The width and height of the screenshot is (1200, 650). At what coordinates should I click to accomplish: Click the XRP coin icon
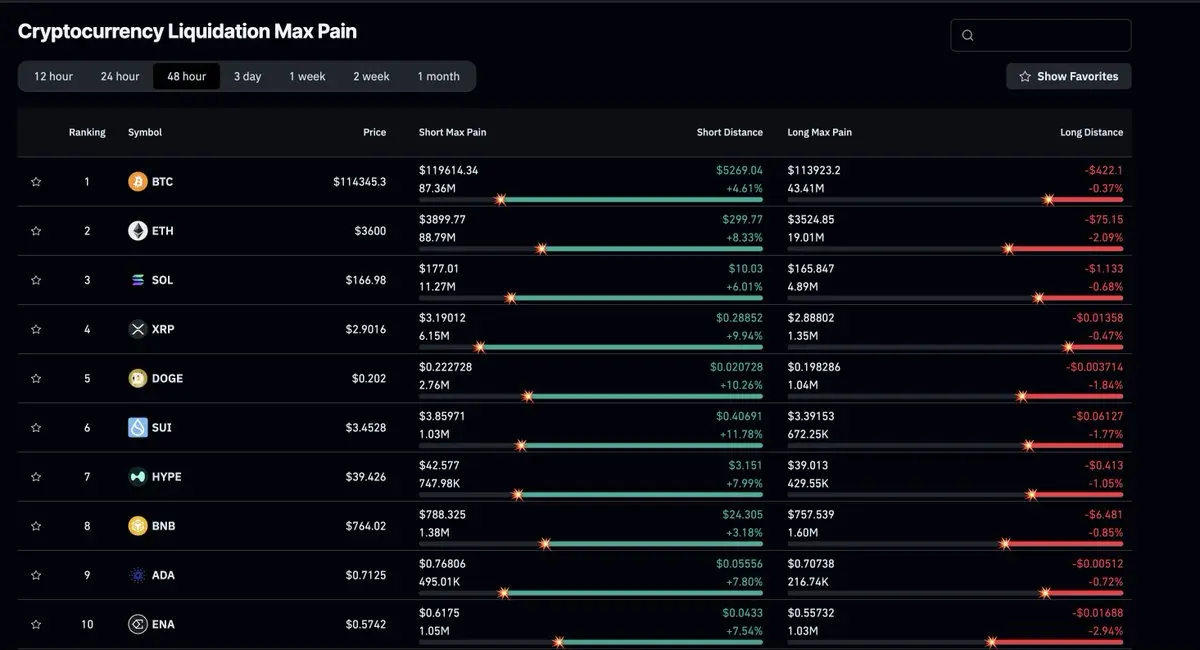pos(137,329)
